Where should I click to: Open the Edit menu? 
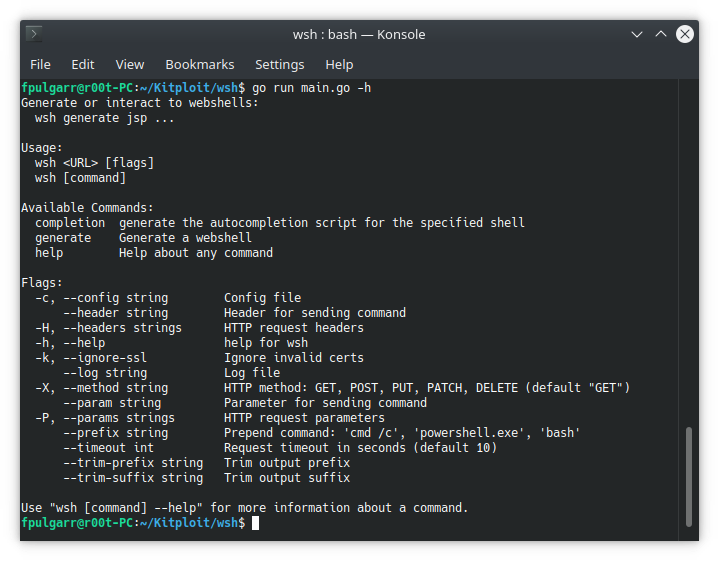click(x=83, y=65)
